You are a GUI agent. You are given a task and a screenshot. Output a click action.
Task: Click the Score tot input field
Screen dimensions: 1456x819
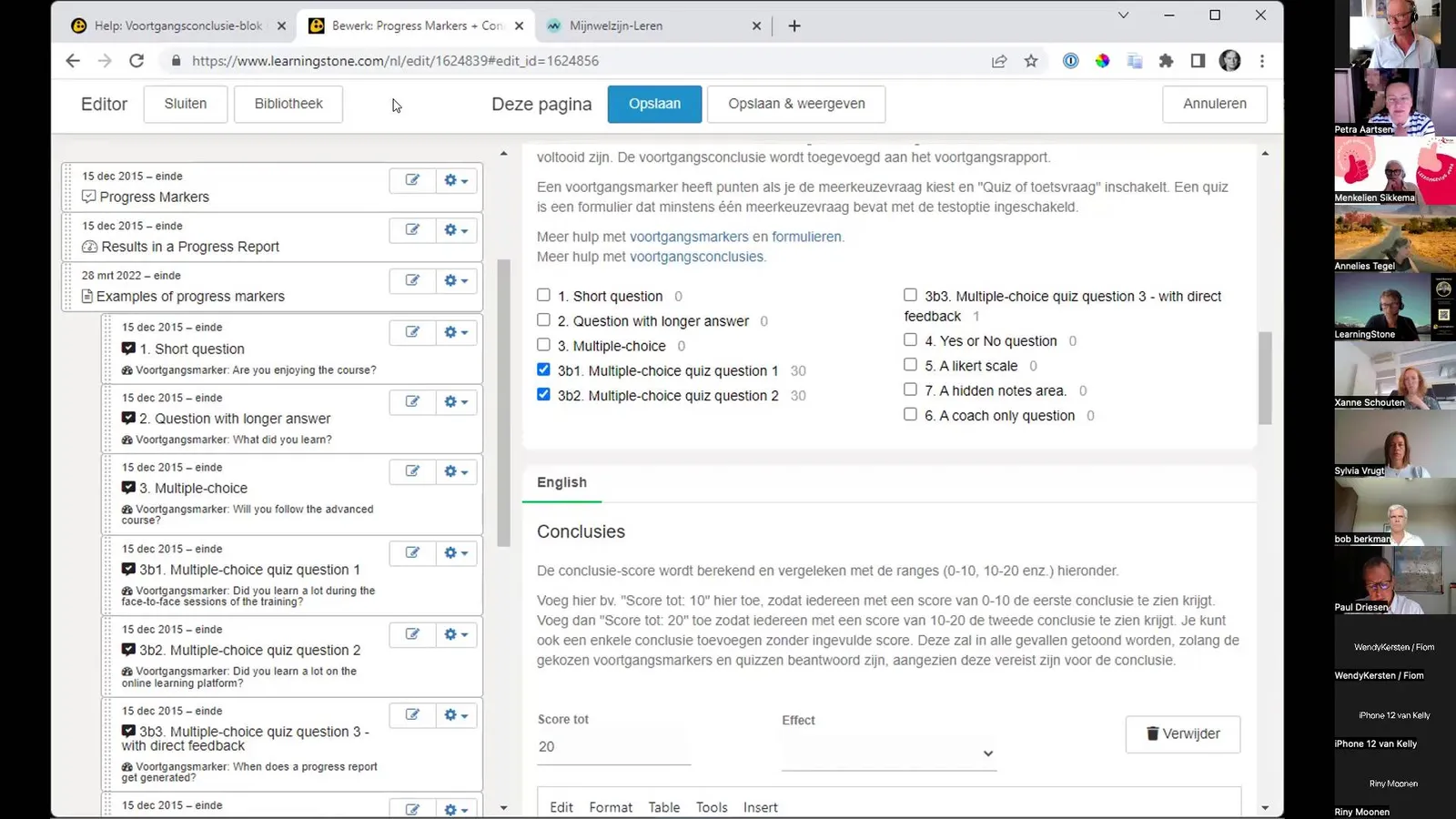pyautogui.click(x=613, y=746)
